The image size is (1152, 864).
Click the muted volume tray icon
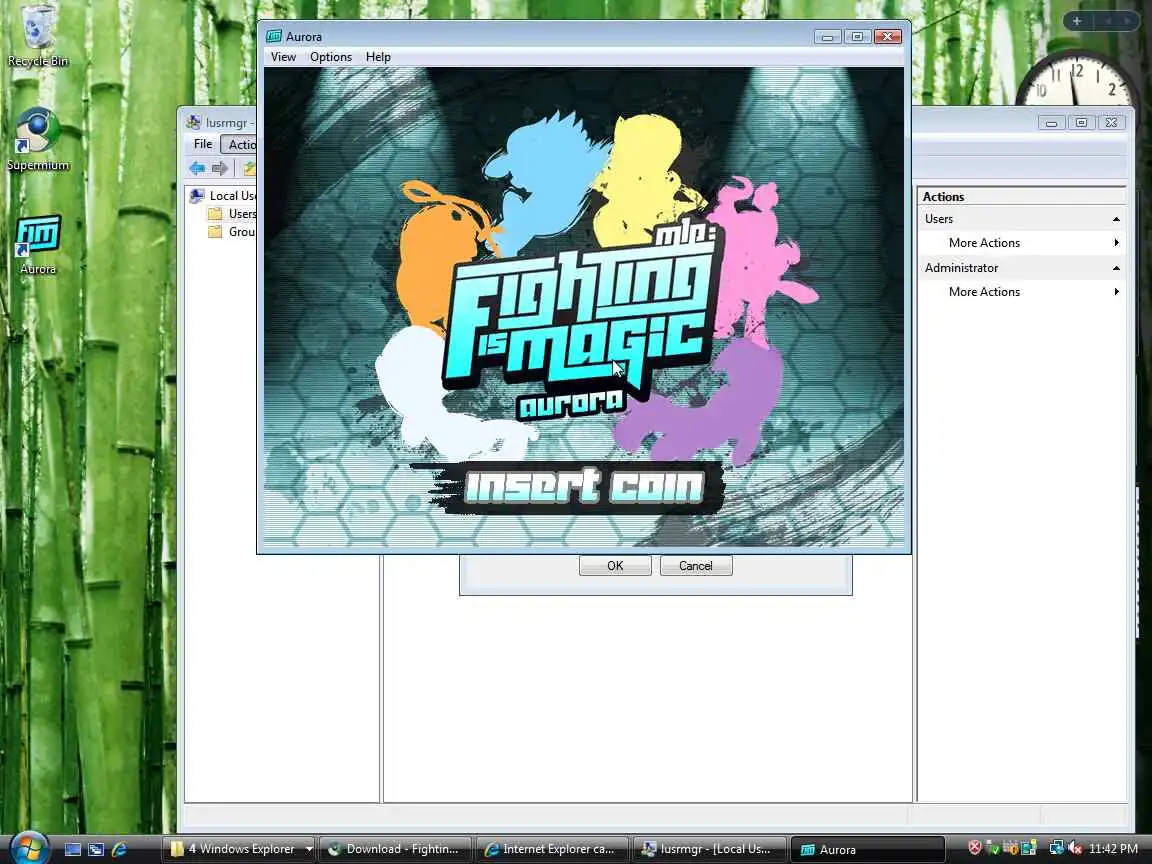click(1074, 848)
